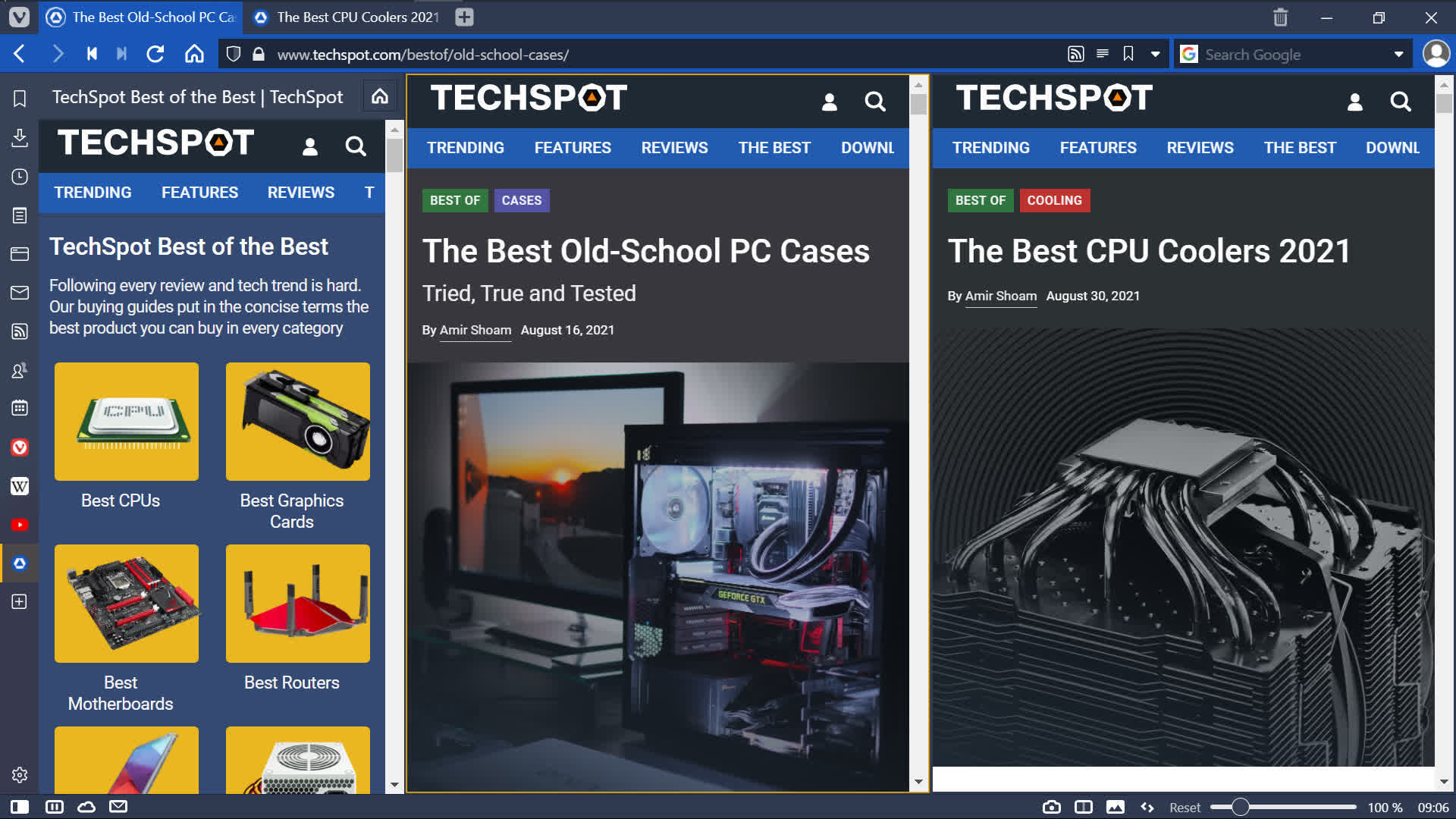Viewport: 1456px width, 819px height.
Task: Click the Best Graphics Cards thumbnail
Action: pos(297,421)
